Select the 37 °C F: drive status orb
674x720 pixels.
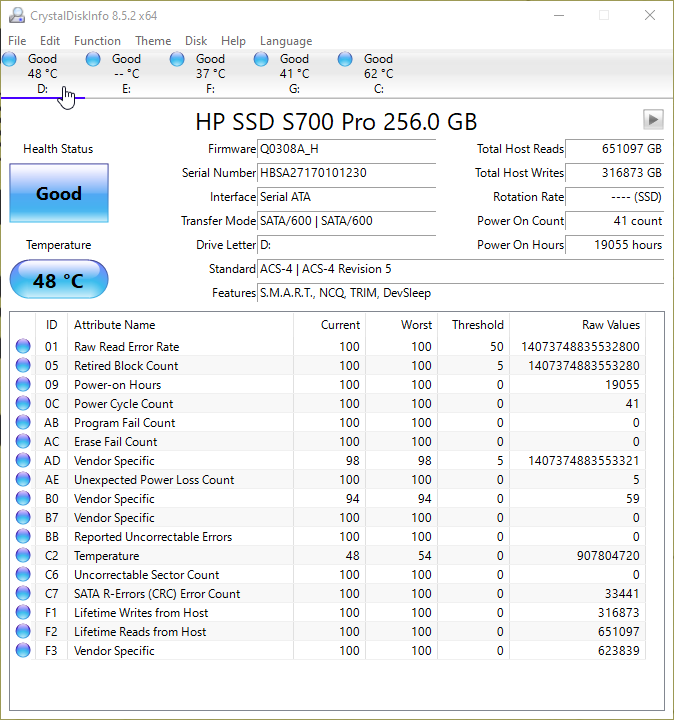[x=177, y=60]
